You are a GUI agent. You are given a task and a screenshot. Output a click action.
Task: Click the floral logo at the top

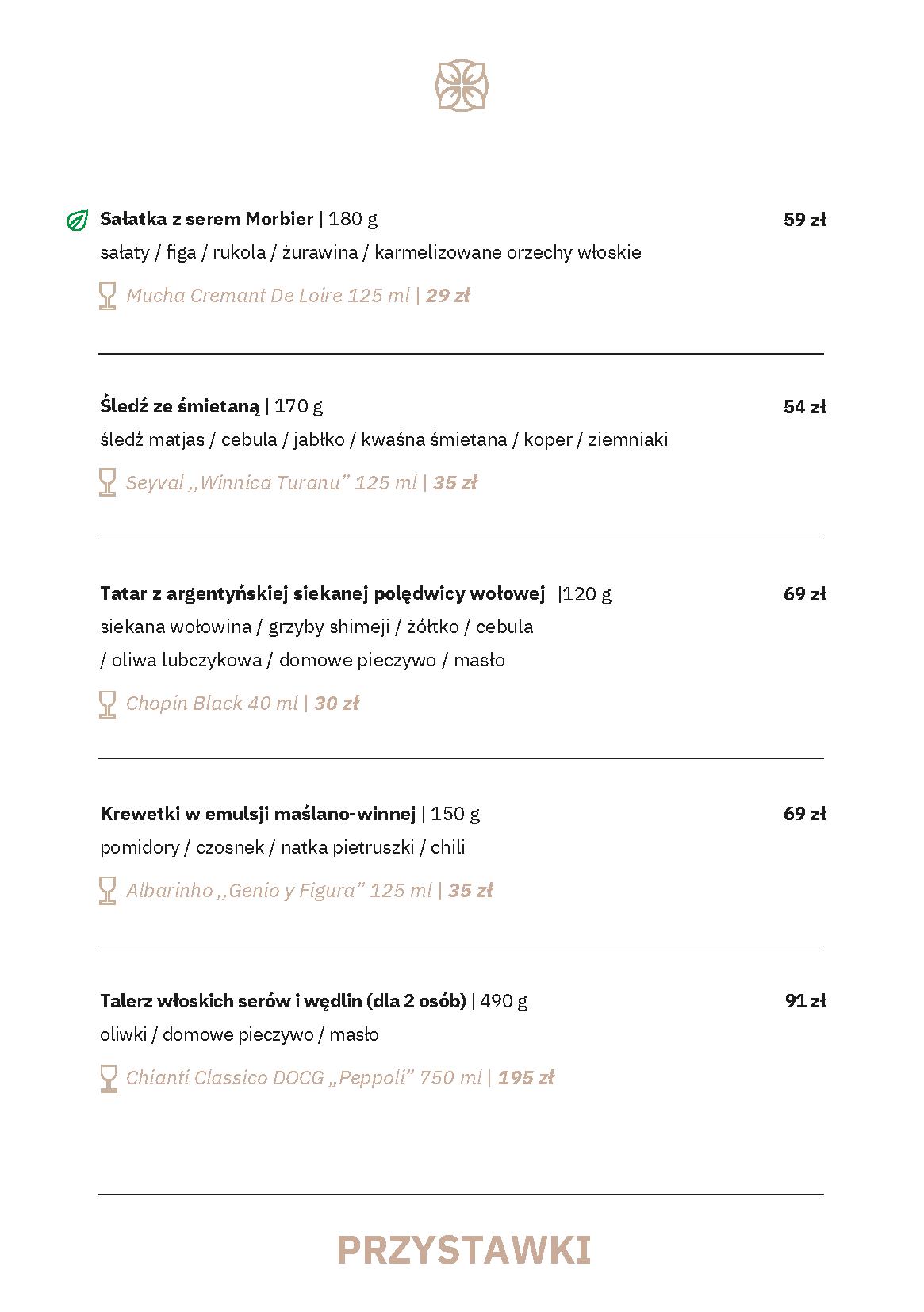coord(462,85)
